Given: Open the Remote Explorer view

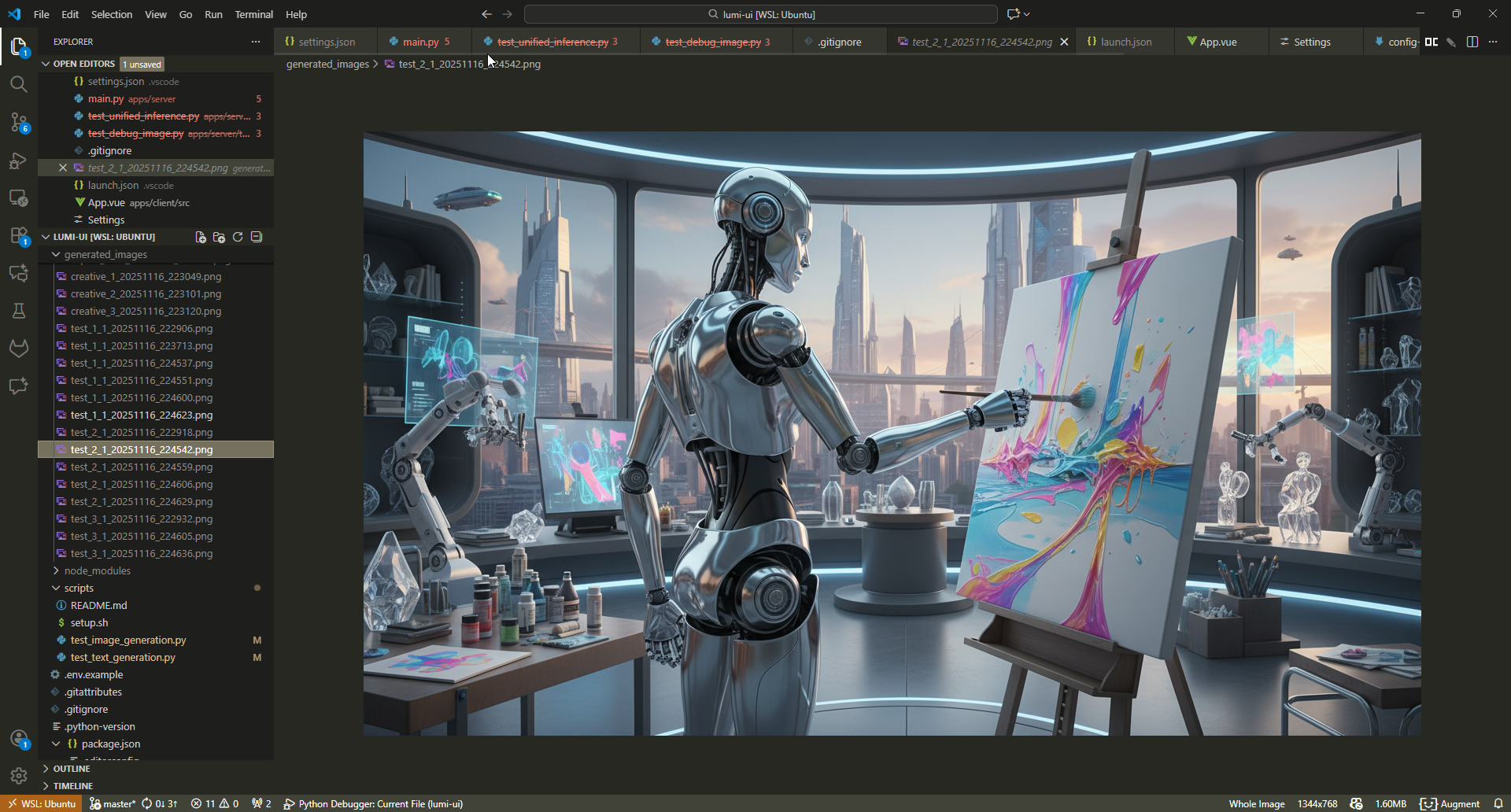Looking at the screenshot, I should tap(19, 198).
